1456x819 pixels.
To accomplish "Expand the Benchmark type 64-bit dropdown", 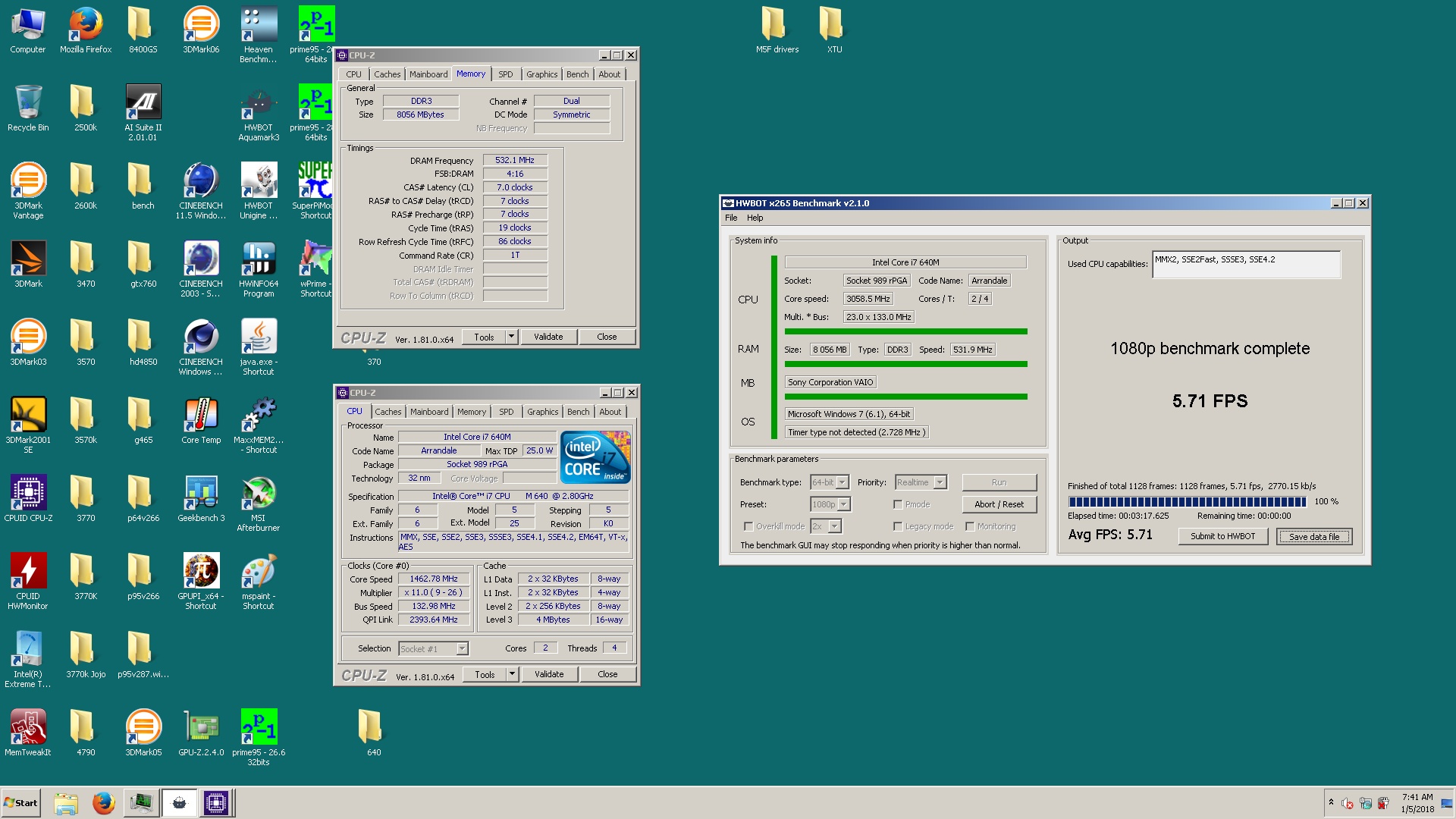I will 843,482.
